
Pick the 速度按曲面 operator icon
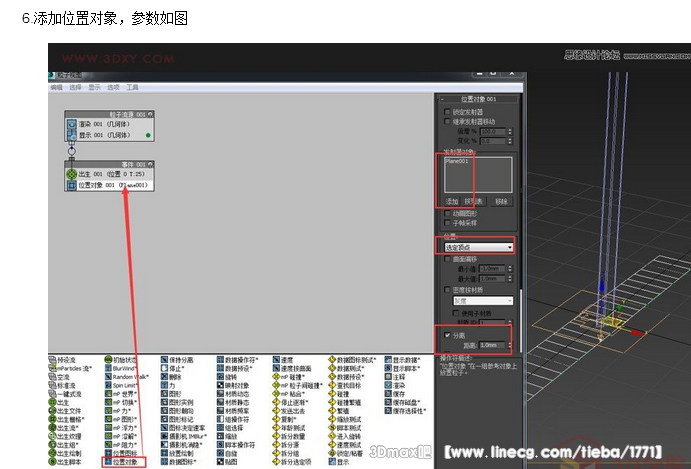[x=276, y=368]
